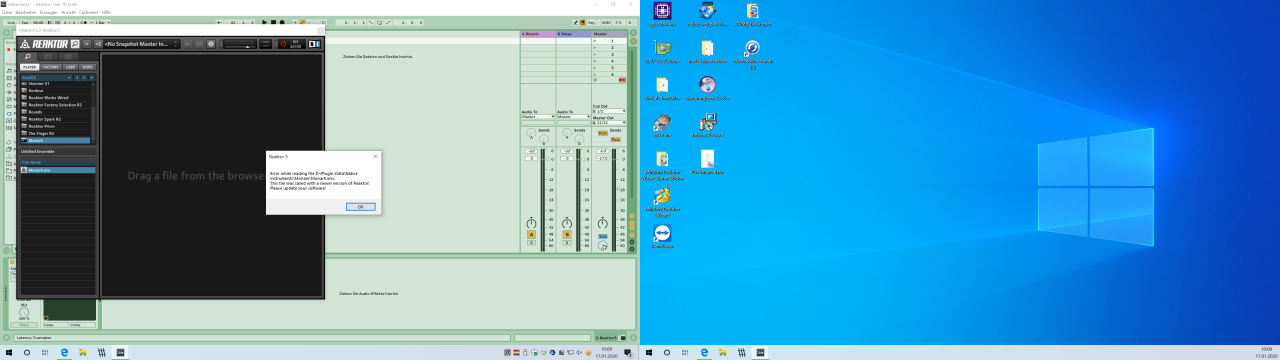Open the Bearbeiten menu in Ableton Live
Viewport: 1280px width, 360px height.
pyautogui.click(x=26, y=12)
